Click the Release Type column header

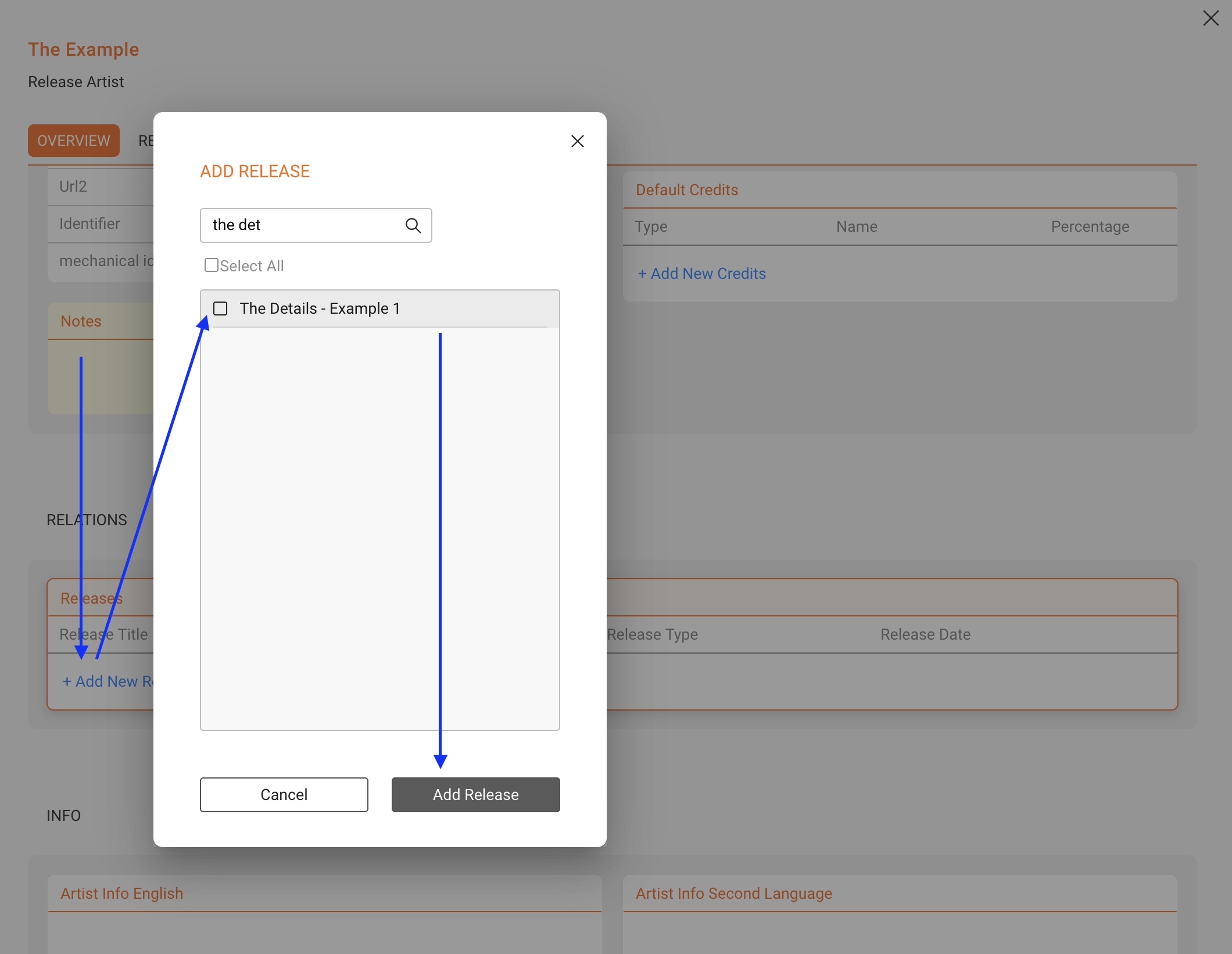[652, 634]
